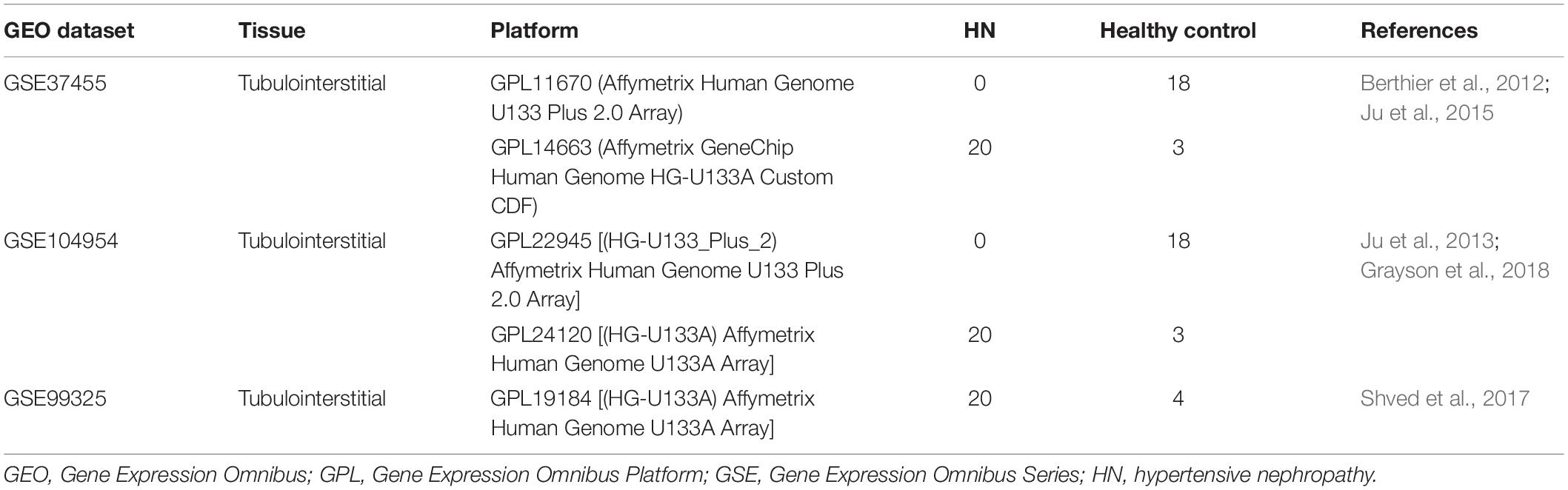Select the GPL11670 platform entry

tap(672, 98)
